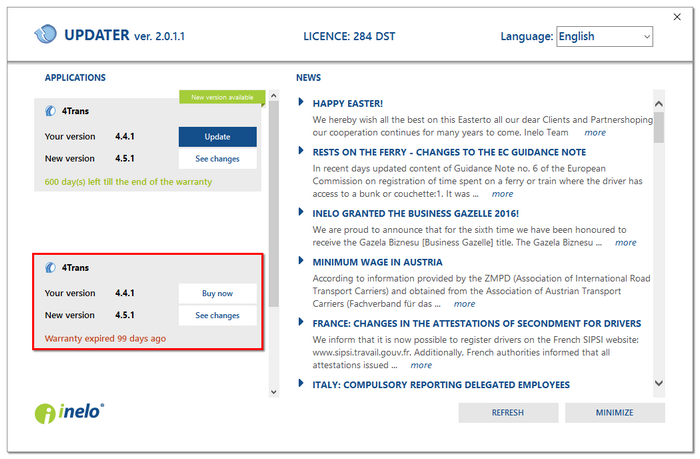
Task: Close the Updater window
Action: point(677,17)
